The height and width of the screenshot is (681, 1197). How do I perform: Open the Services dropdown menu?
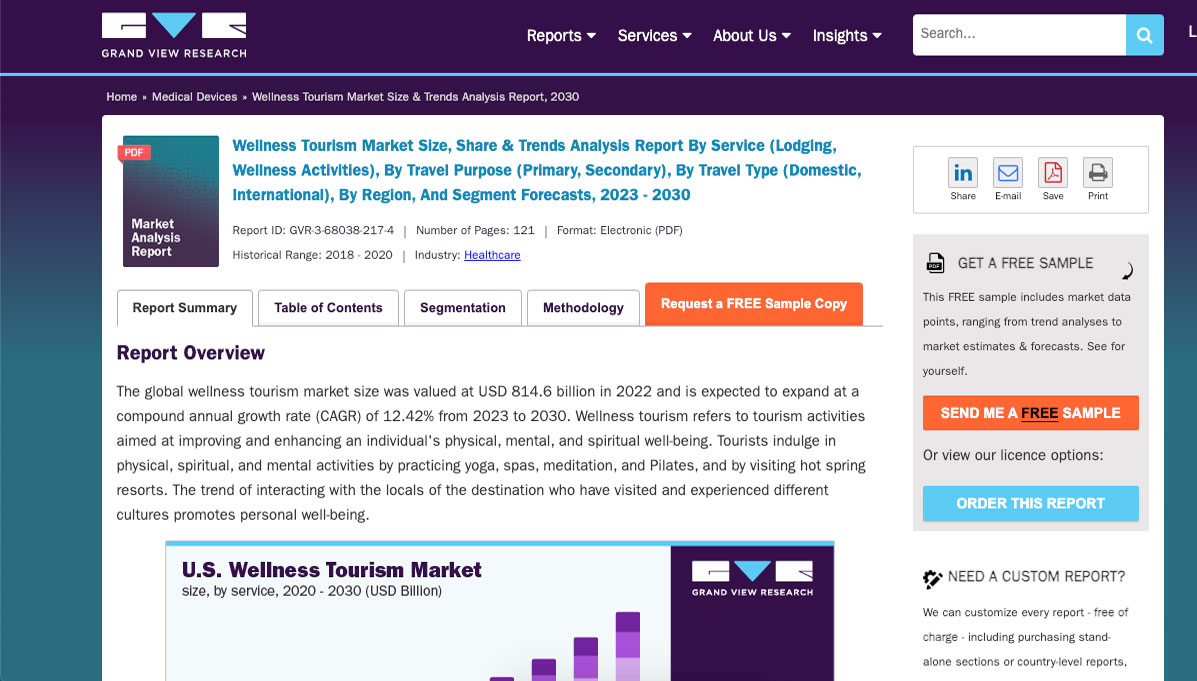click(654, 36)
